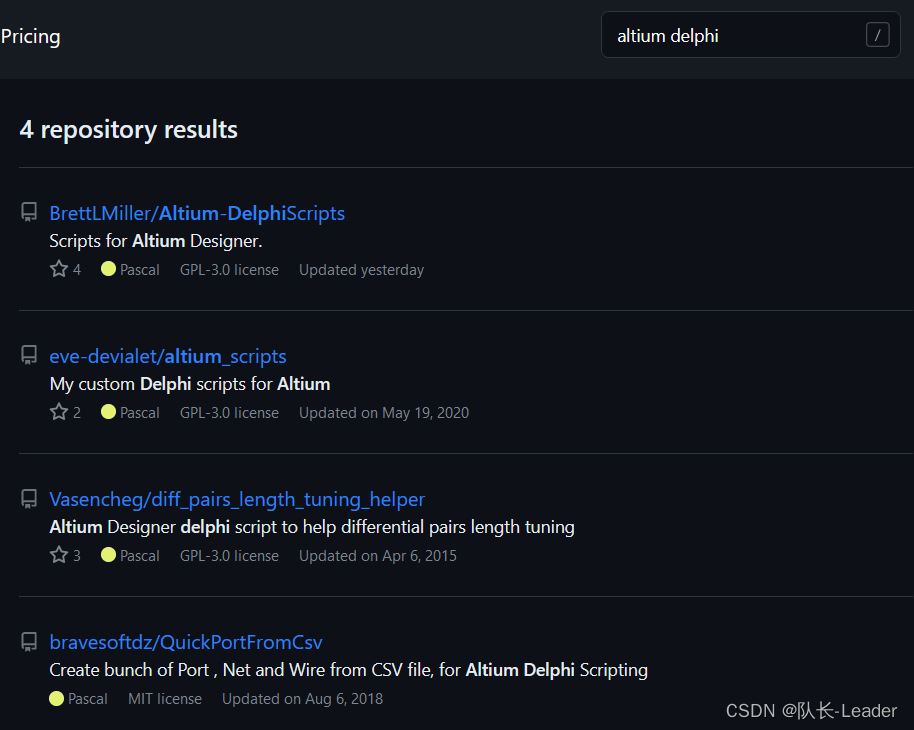Open the Pricing menu item
The height and width of the screenshot is (730, 914).
point(30,37)
